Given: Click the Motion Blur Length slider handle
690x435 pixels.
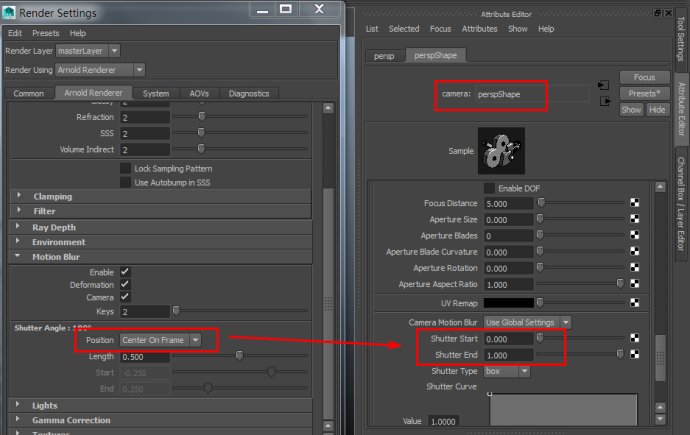Looking at the screenshot, I should [x=239, y=355].
